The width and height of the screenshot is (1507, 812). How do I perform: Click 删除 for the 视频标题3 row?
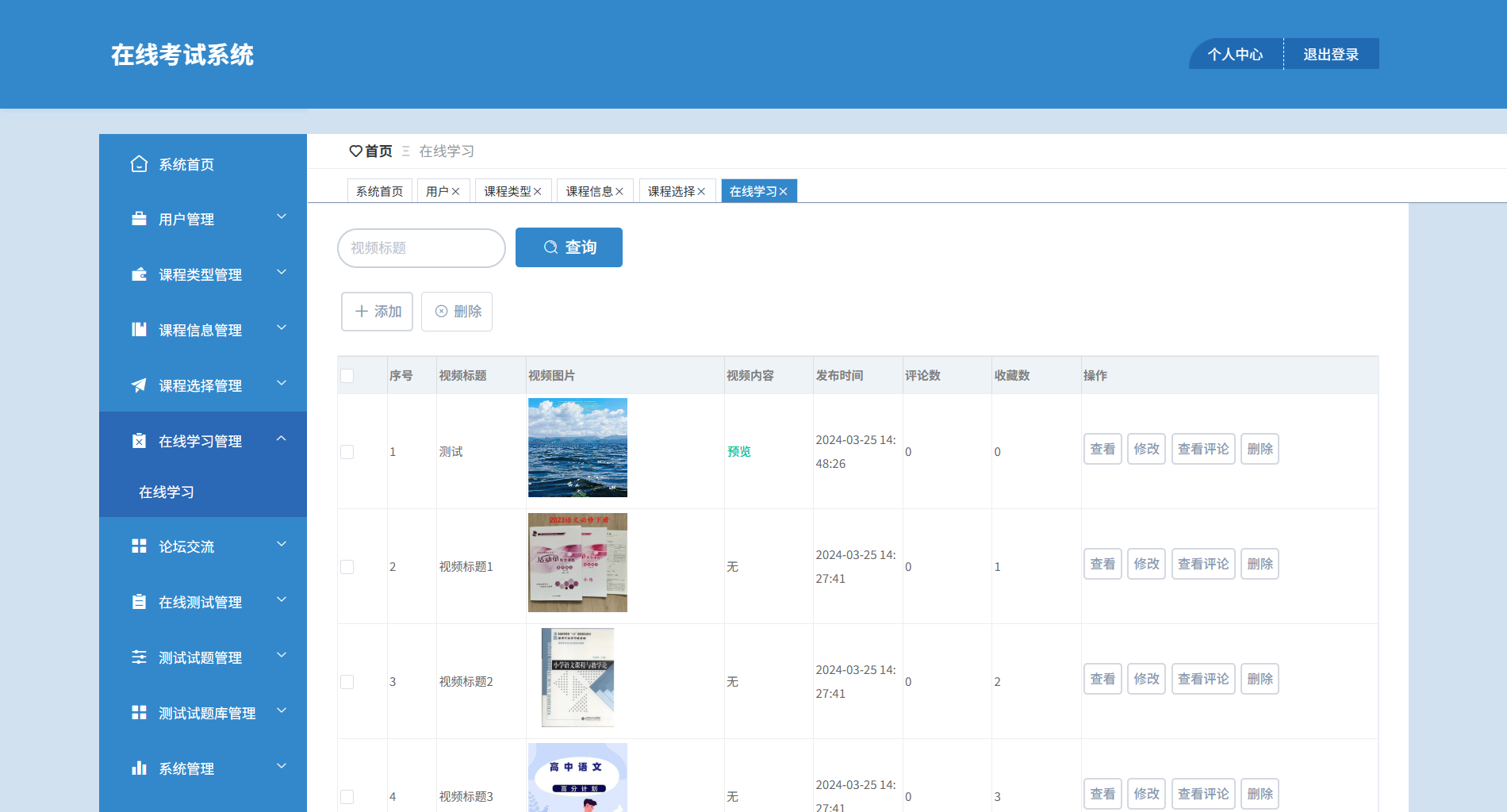tap(1260, 794)
